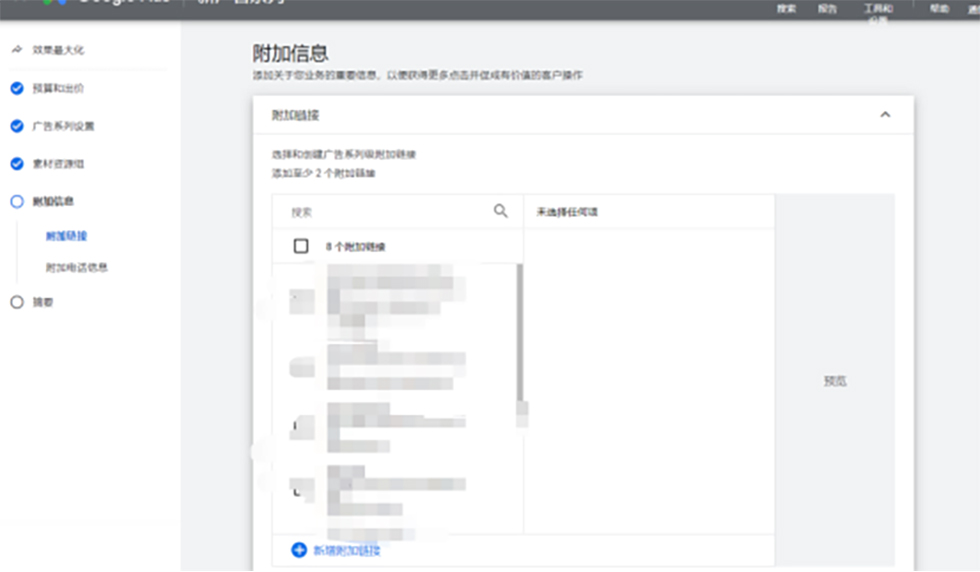Image resolution: width=980 pixels, height=572 pixels.
Task: Click the 效果最大化 arrow icon in sidebar
Action: click(x=16, y=49)
